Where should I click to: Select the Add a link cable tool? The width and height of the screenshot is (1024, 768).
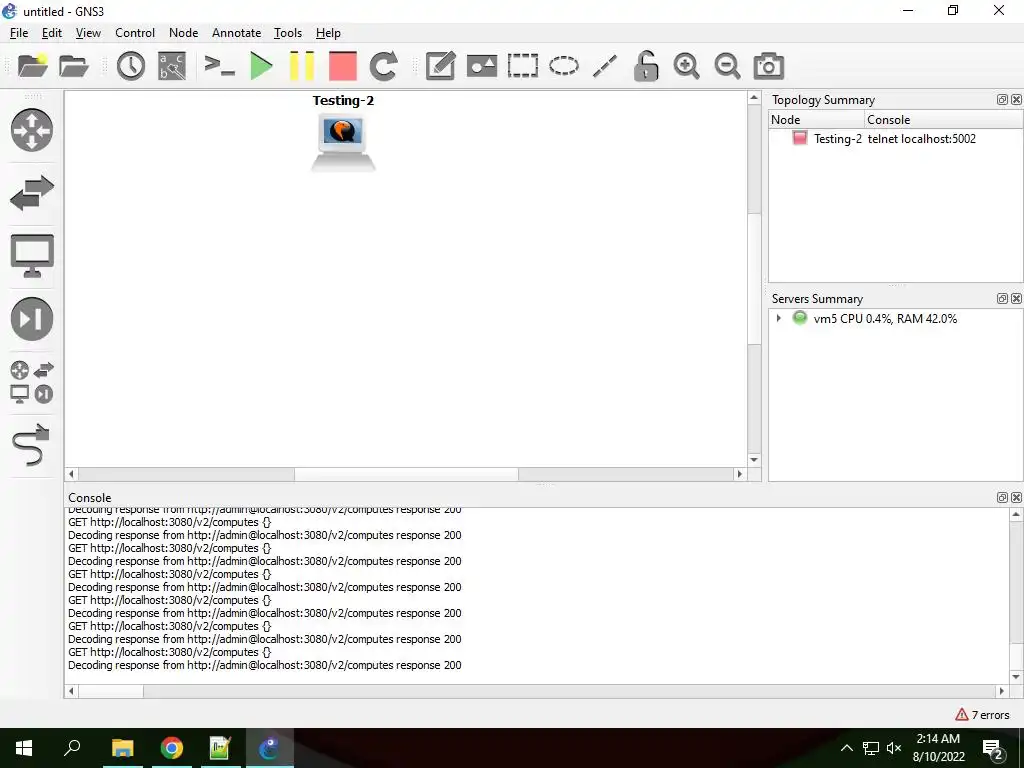coord(31,445)
